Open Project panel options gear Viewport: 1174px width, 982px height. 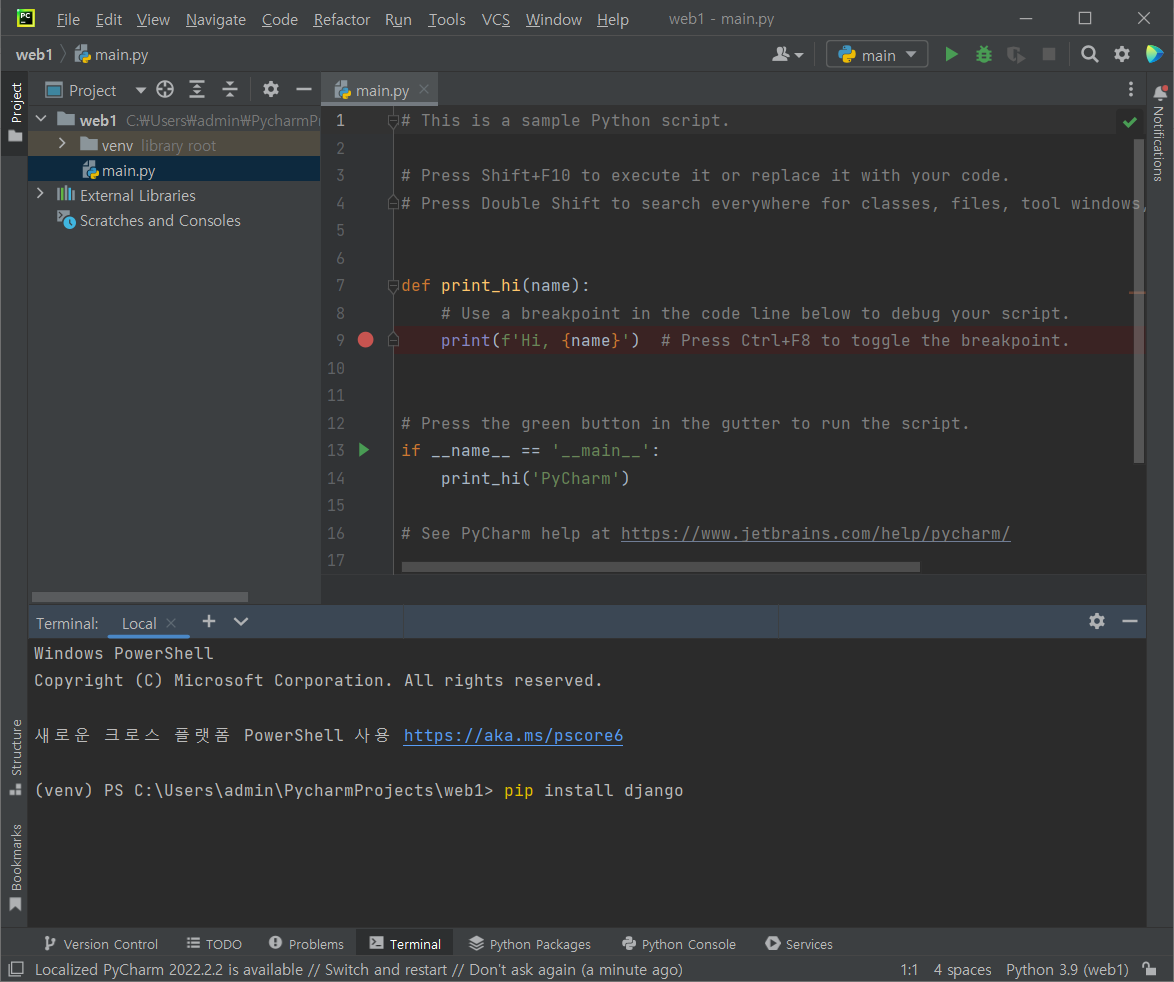(x=271, y=90)
